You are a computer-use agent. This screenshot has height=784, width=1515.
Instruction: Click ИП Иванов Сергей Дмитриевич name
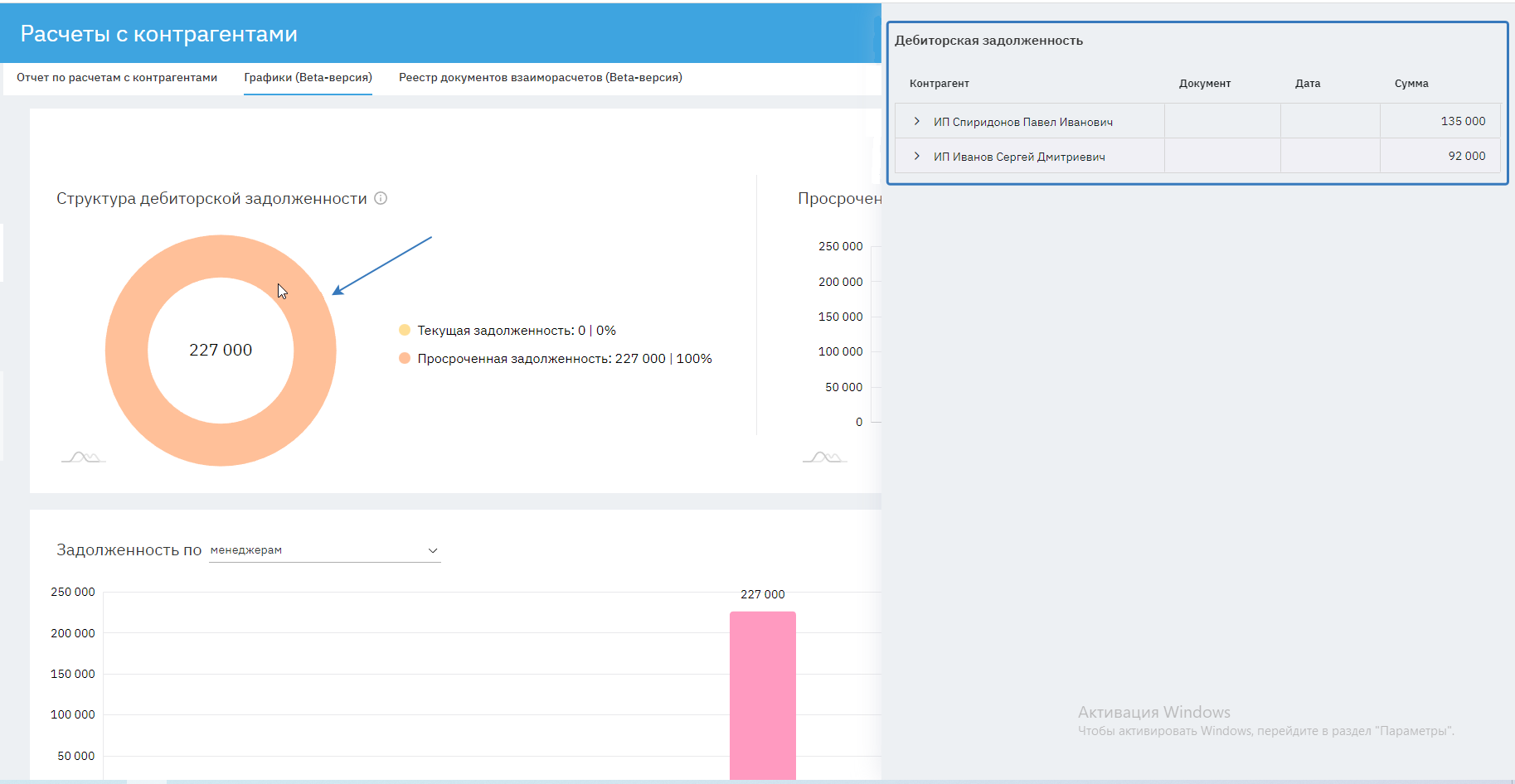click(1019, 157)
